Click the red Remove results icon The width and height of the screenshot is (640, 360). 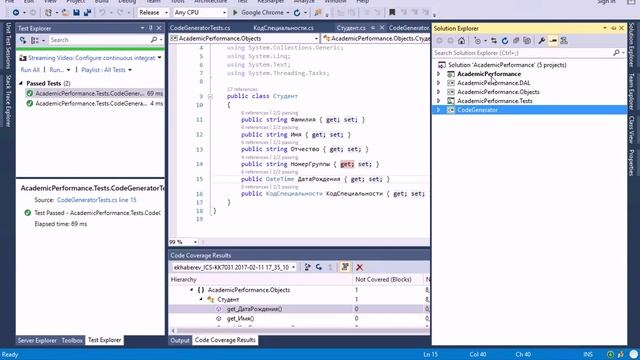click(x=359, y=267)
